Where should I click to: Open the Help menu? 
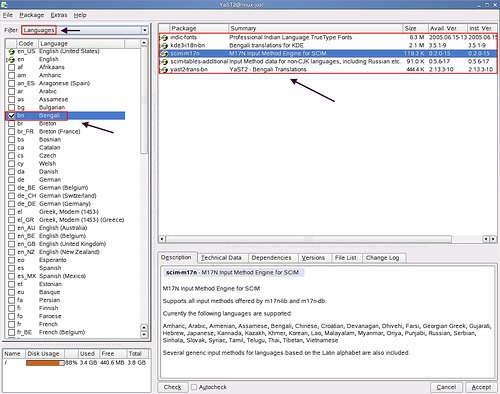pyautogui.click(x=80, y=15)
